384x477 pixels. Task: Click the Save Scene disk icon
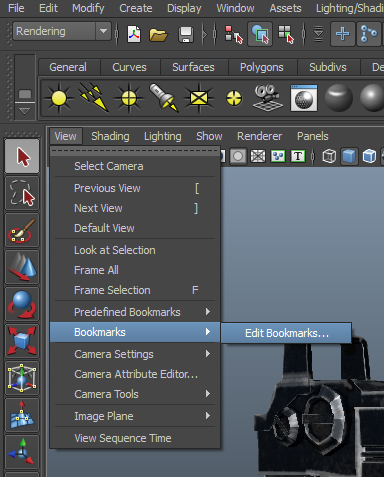point(186,34)
